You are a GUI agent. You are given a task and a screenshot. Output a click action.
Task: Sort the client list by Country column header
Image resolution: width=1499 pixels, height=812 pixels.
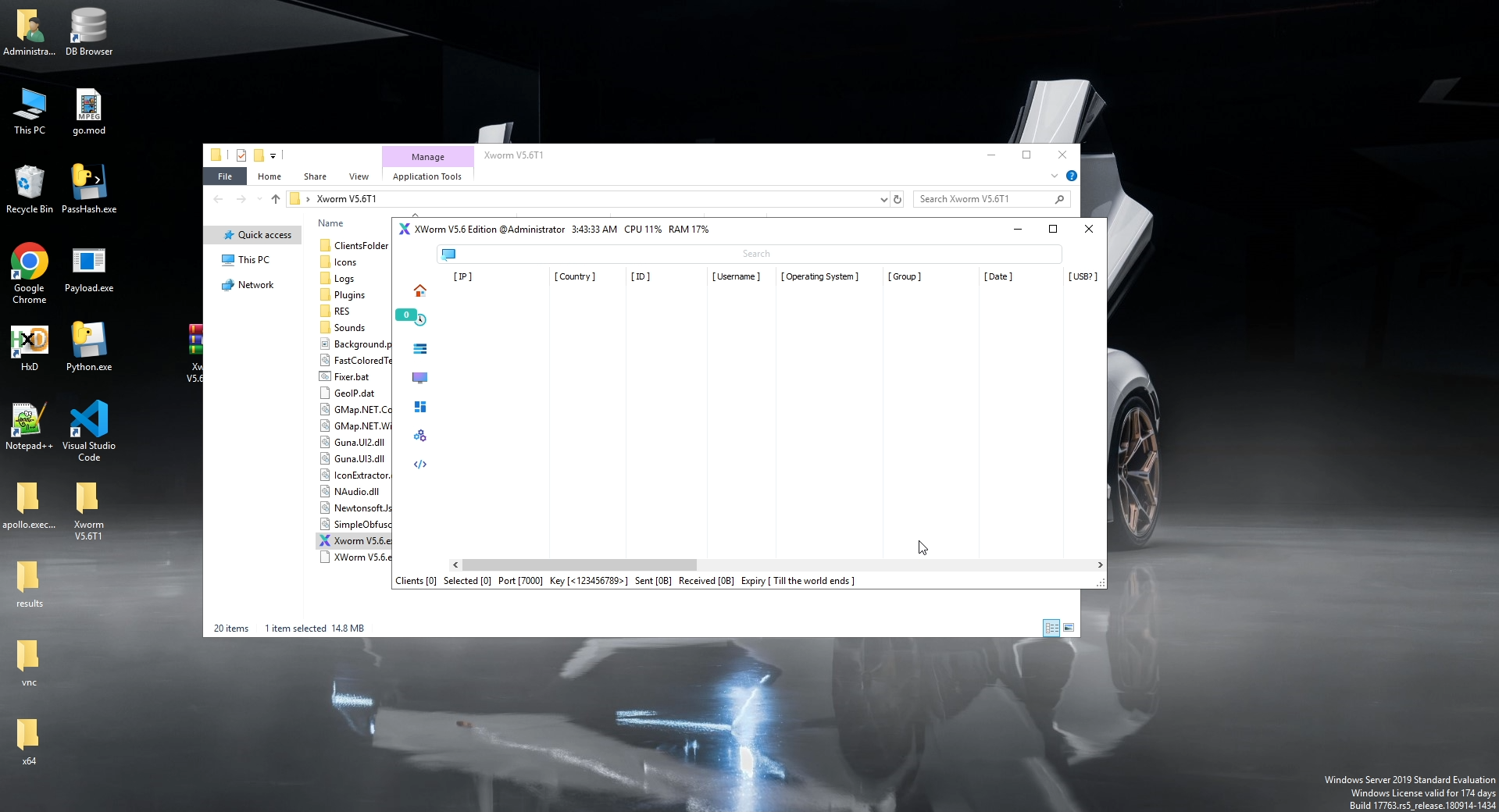[x=575, y=276]
